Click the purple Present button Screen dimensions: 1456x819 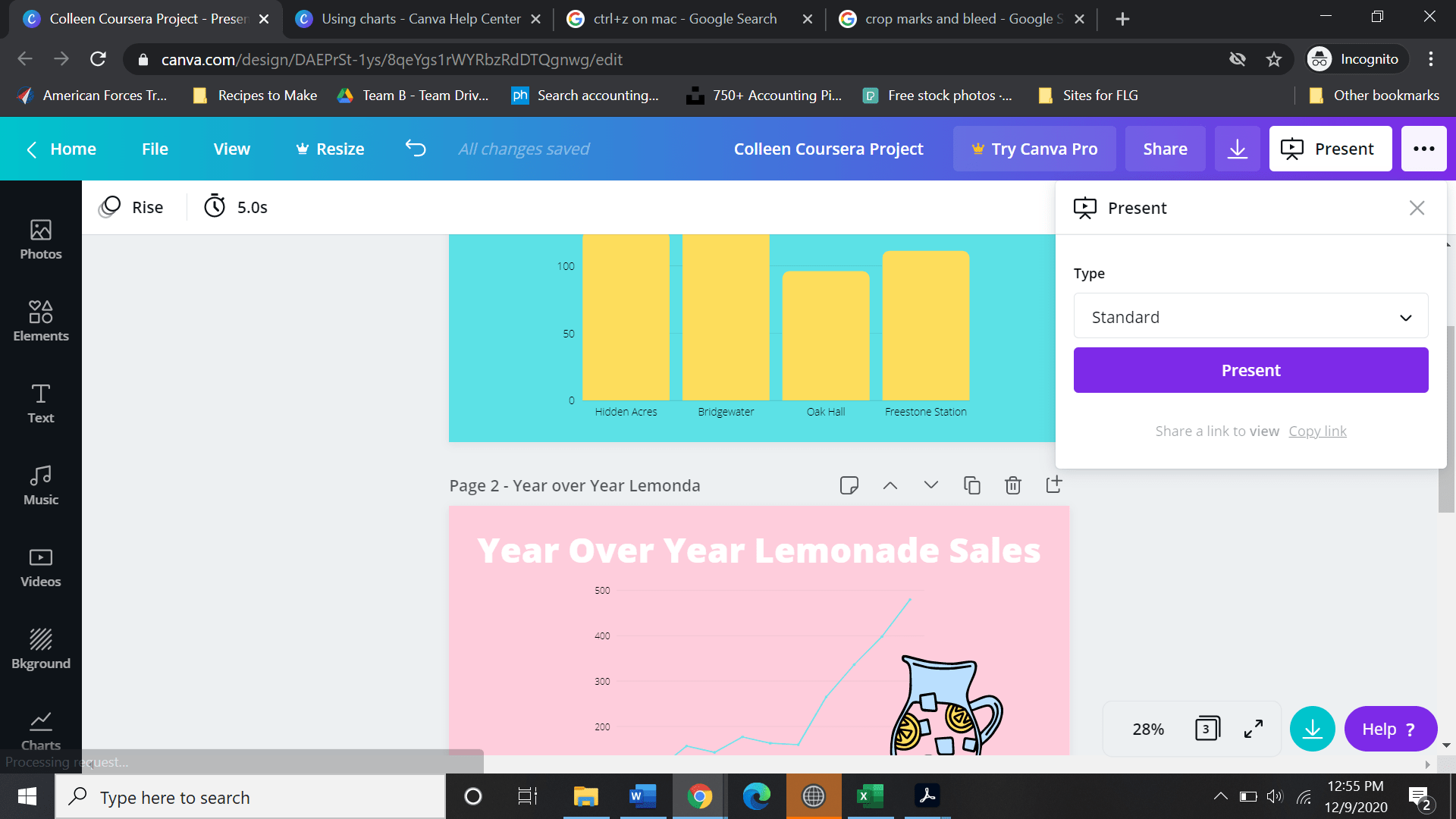pos(1250,370)
